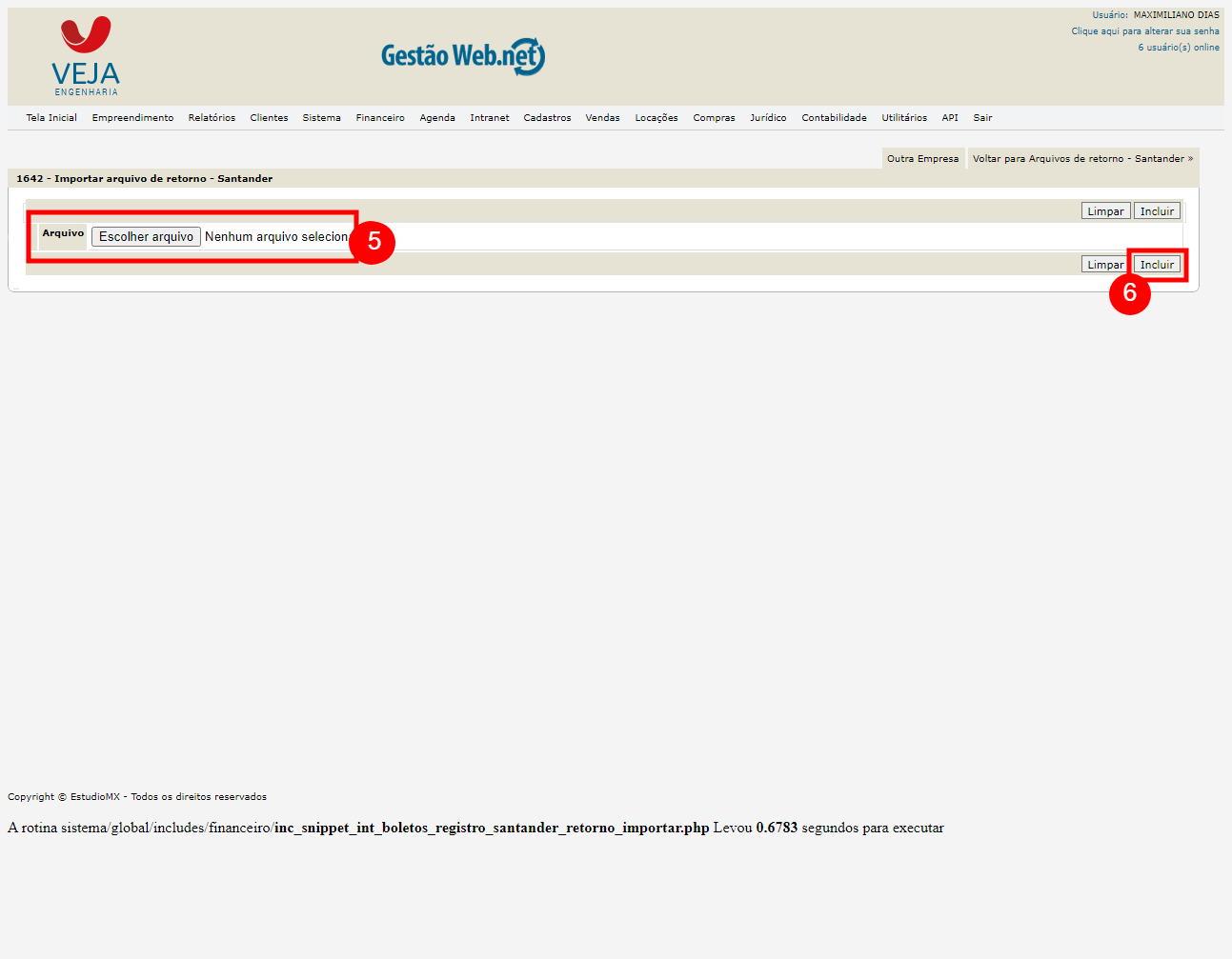Select the Clientes menu item
The image size is (1232, 959).
pos(269,118)
